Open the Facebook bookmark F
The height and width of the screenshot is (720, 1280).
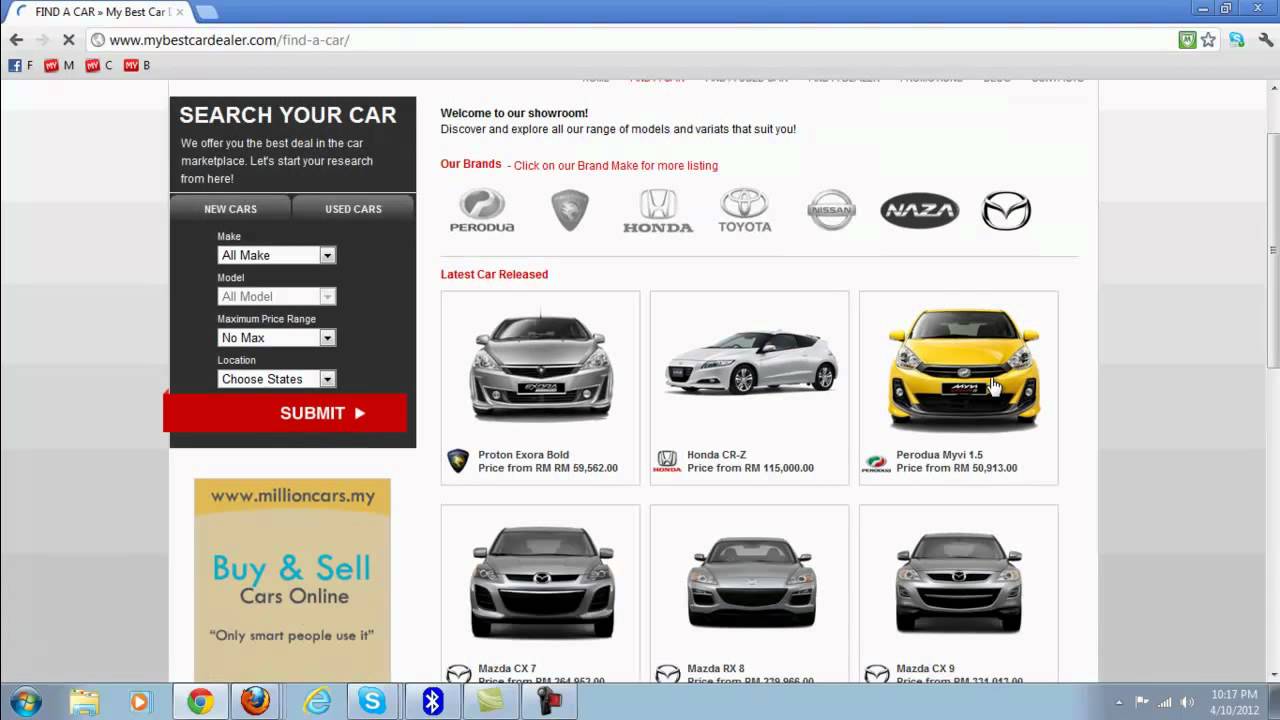(20, 65)
